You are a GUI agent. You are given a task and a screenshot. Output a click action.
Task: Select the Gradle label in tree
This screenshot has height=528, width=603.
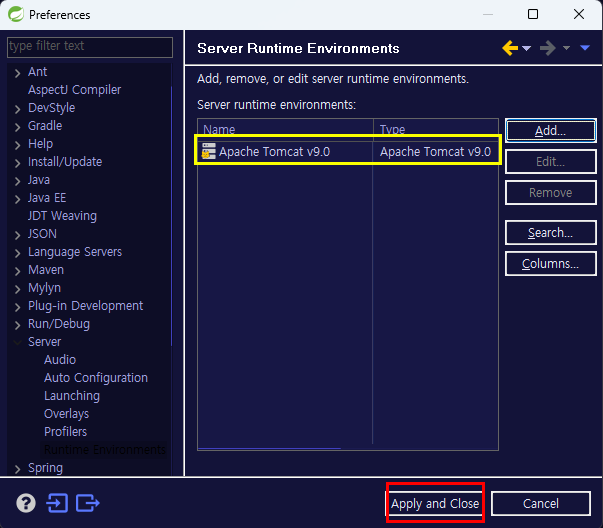[x=45, y=126]
